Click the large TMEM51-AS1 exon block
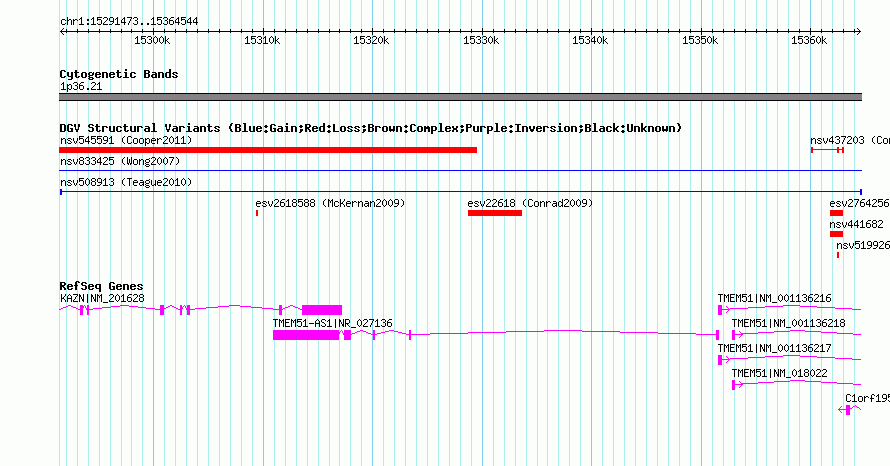This screenshot has height=466, width=890. coord(306,335)
